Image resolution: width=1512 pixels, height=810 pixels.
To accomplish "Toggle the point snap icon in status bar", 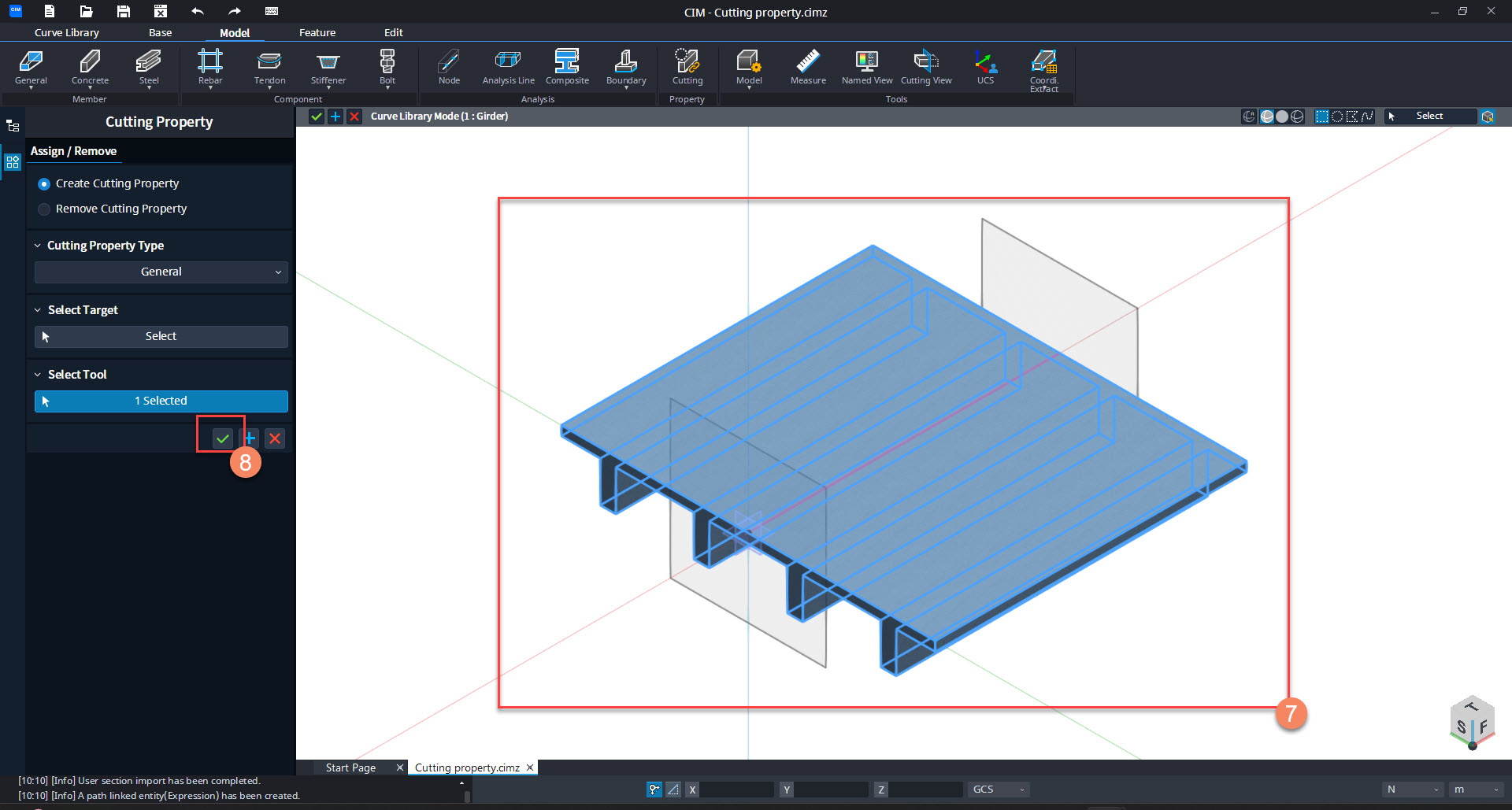I will click(x=654, y=790).
